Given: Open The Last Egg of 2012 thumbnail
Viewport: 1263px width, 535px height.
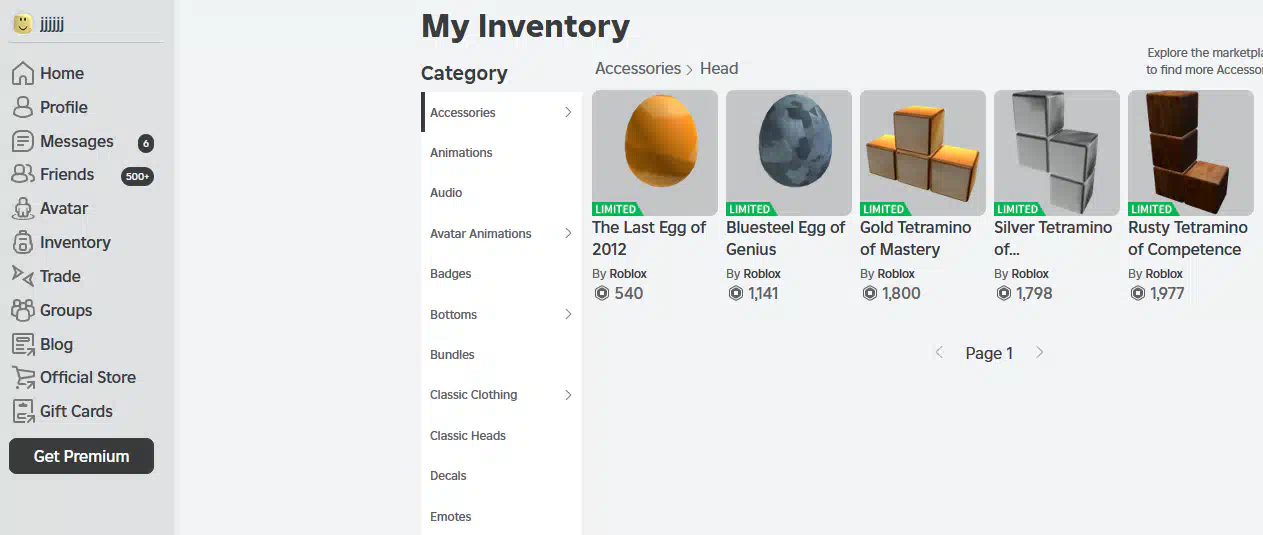Looking at the screenshot, I should tap(655, 153).
